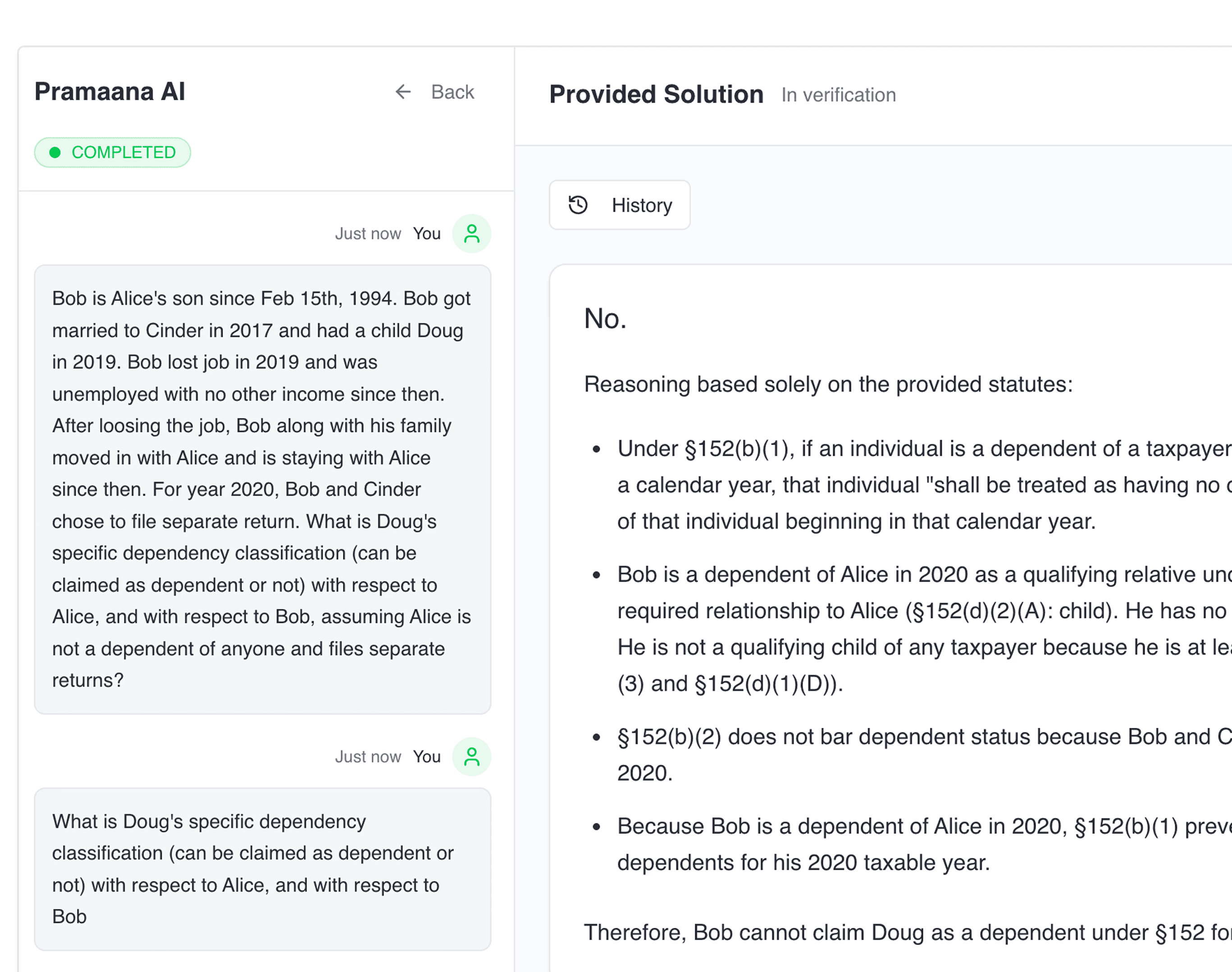The image size is (1232, 972).
Task: Click the second message user avatar
Action: click(x=471, y=756)
